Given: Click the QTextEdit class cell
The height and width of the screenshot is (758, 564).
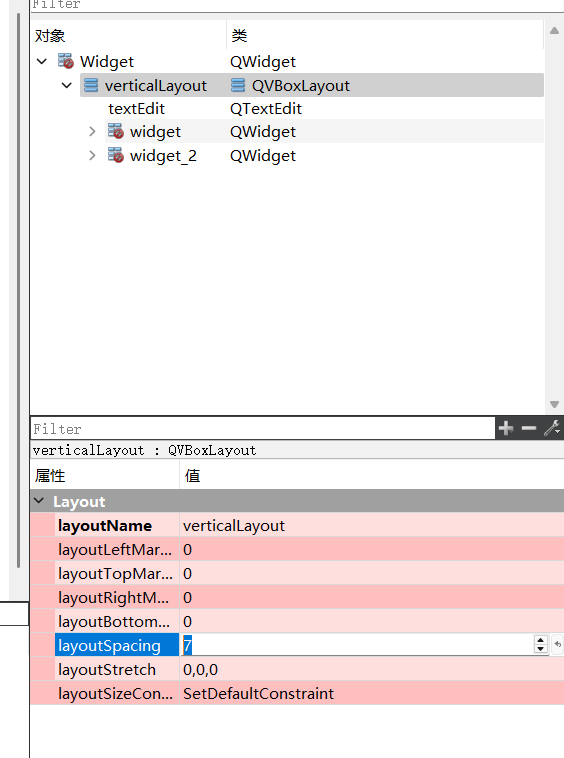Looking at the screenshot, I should 266,109.
